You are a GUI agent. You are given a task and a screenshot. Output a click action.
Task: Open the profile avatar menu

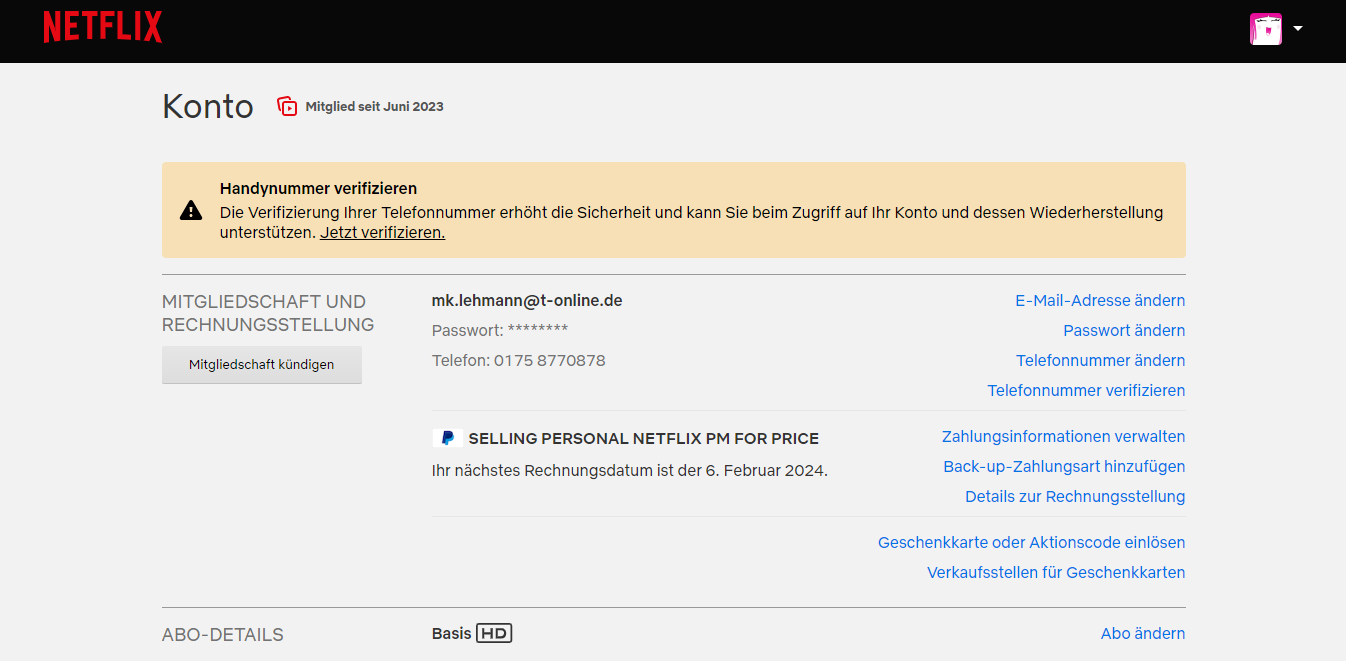coord(1265,29)
